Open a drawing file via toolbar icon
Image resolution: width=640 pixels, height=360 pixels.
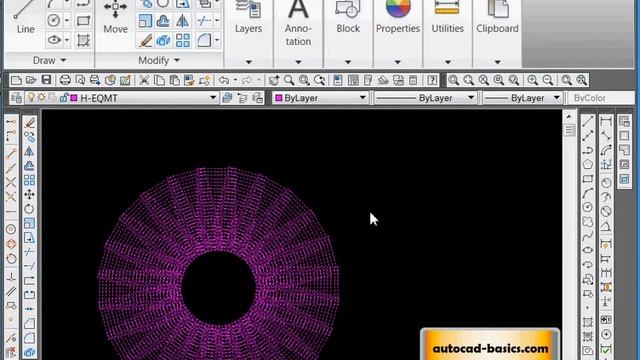pyautogui.click(x=31, y=80)
